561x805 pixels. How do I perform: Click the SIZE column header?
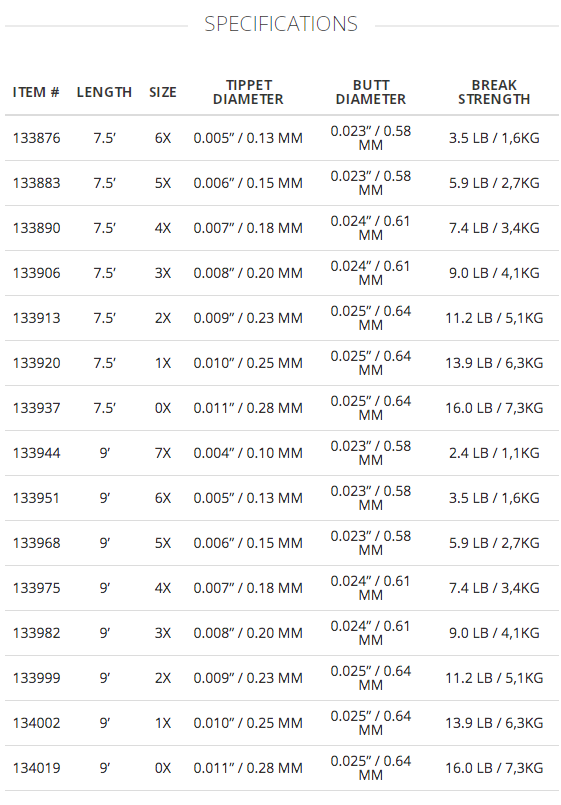(163, 92)
